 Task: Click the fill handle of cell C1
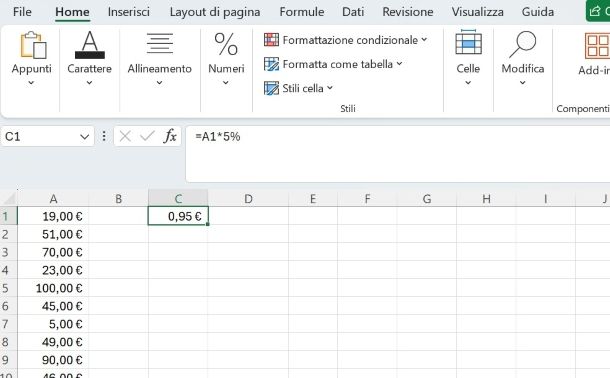207,224
